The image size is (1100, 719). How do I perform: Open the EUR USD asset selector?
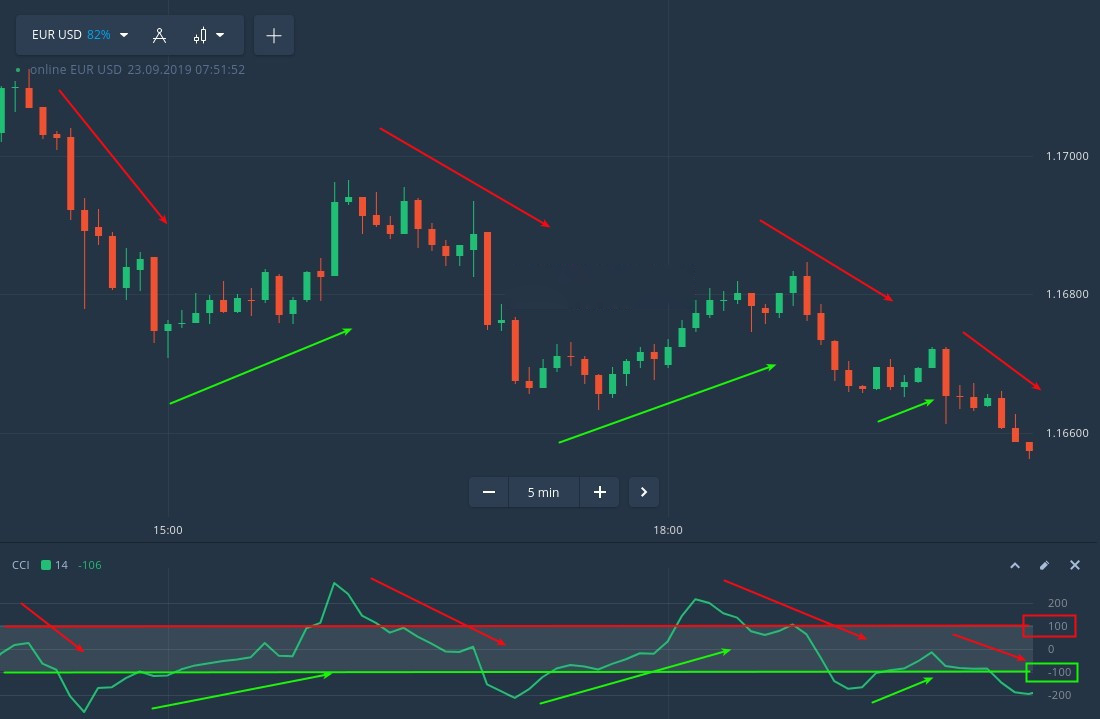coord(79,35)
